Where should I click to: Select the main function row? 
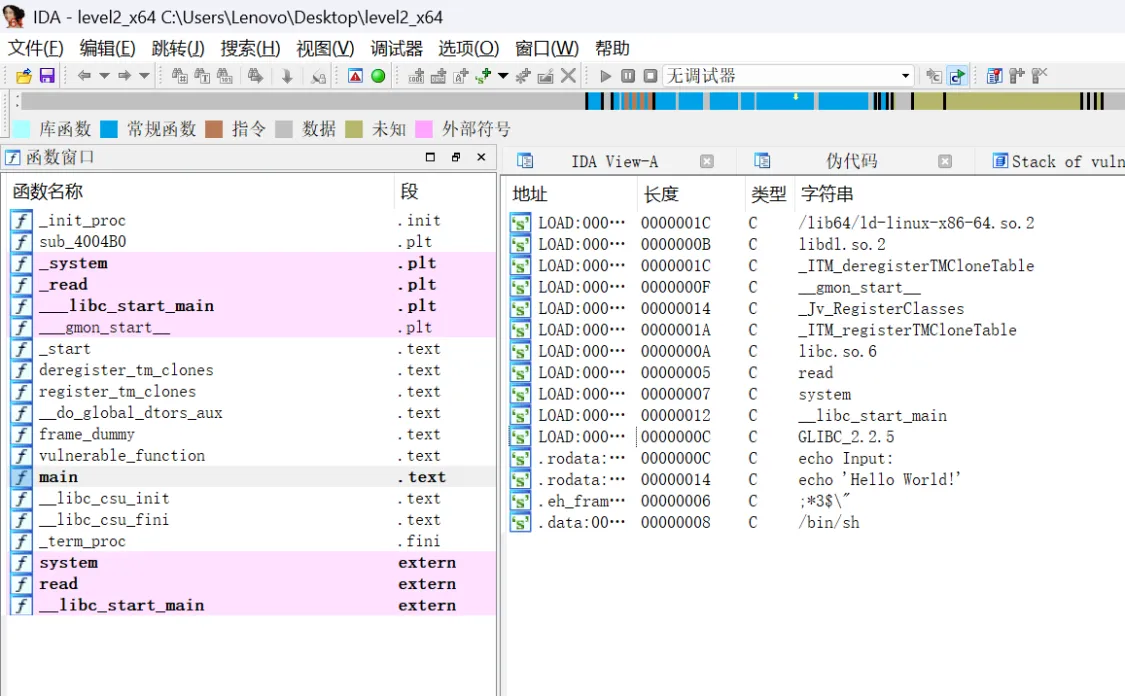point(251,477)
